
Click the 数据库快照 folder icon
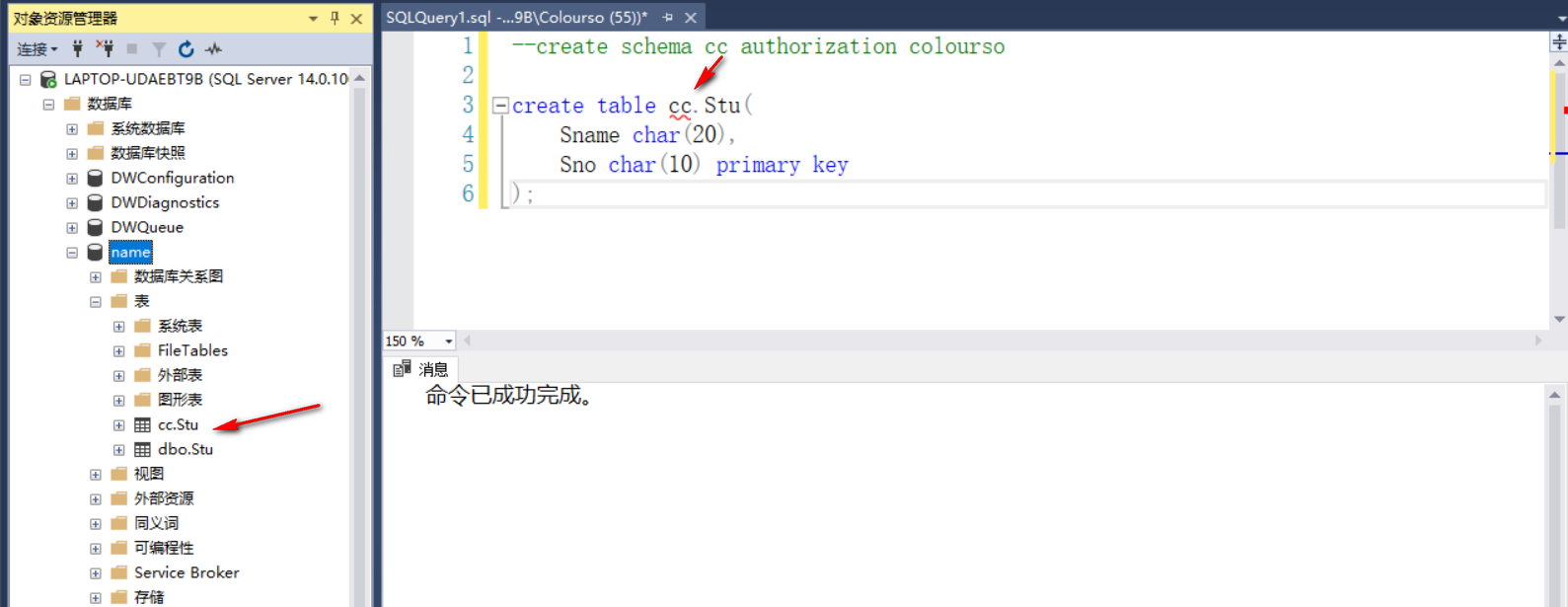(96, 153)
